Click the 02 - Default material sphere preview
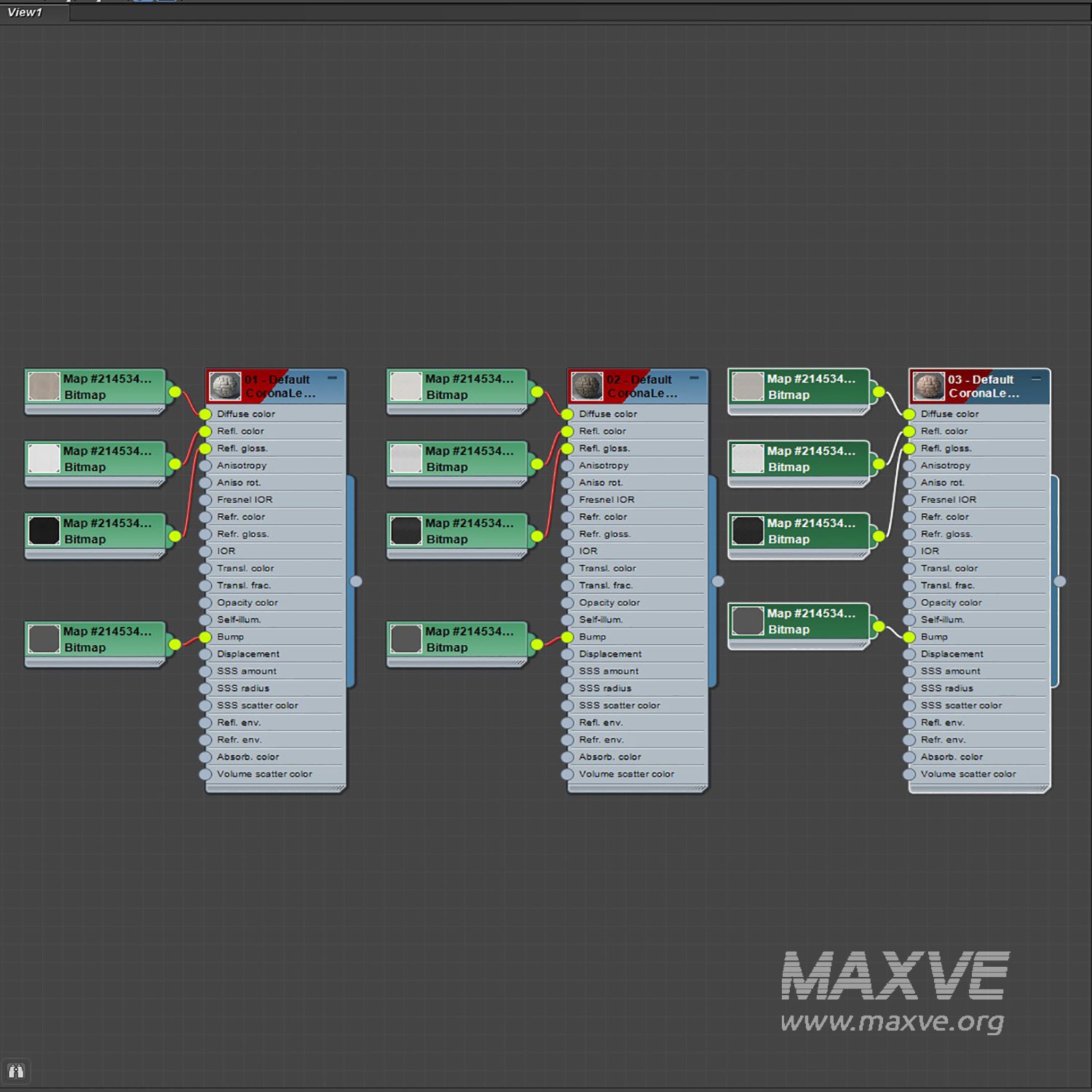 pos(587,387)
